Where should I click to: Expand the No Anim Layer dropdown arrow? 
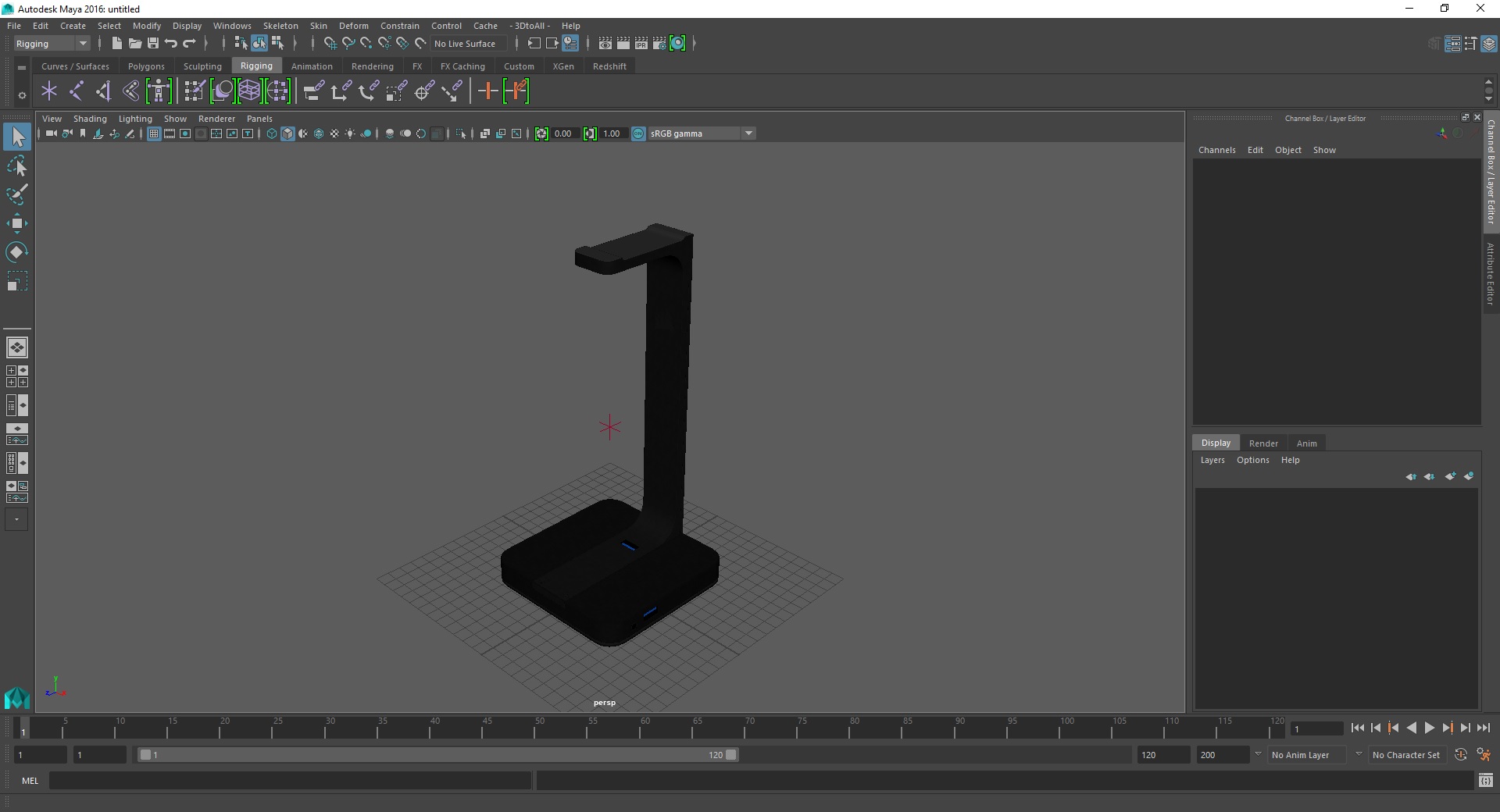coord(1258,754)
